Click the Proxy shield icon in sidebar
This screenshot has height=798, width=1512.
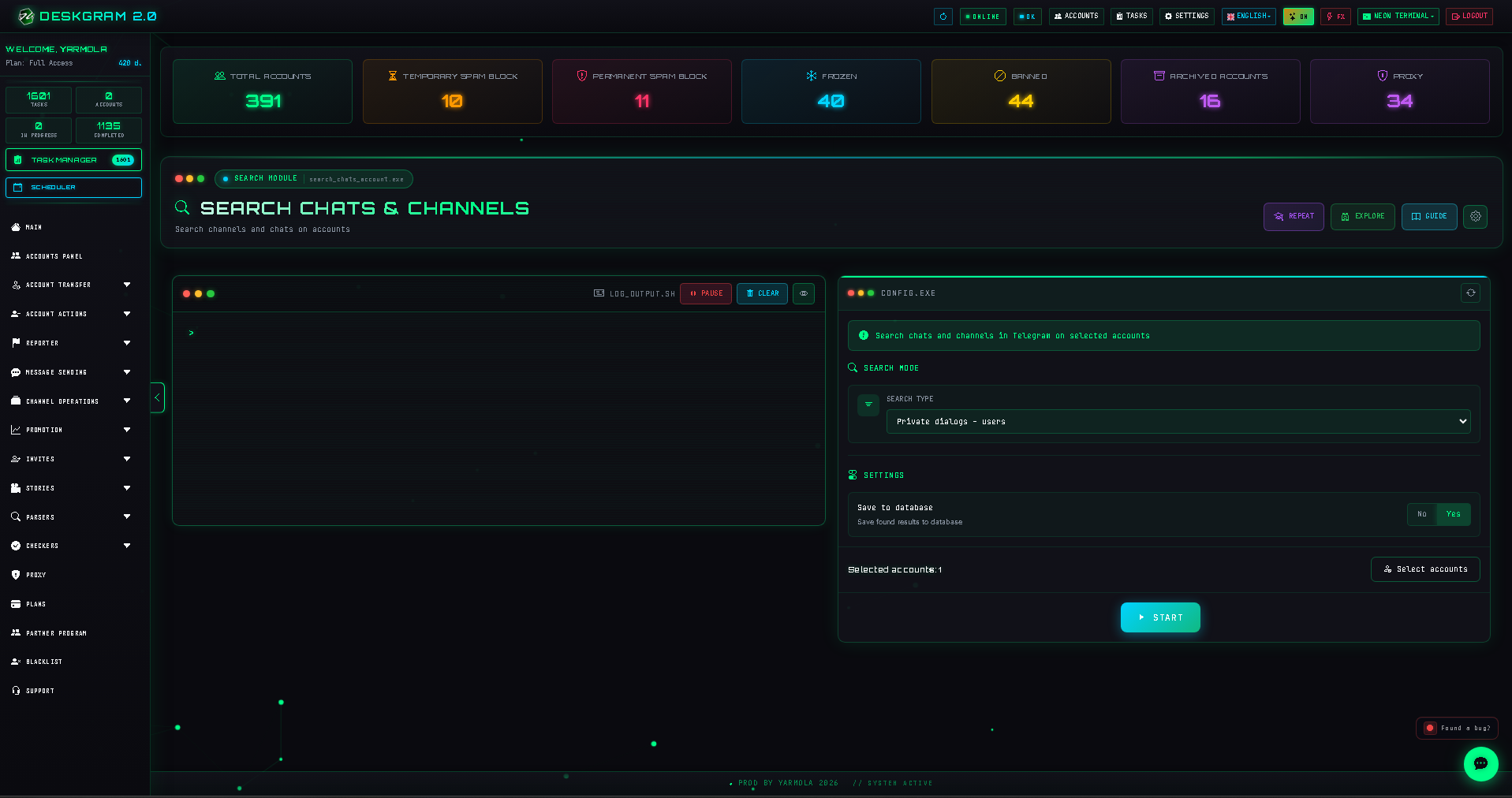16,575
